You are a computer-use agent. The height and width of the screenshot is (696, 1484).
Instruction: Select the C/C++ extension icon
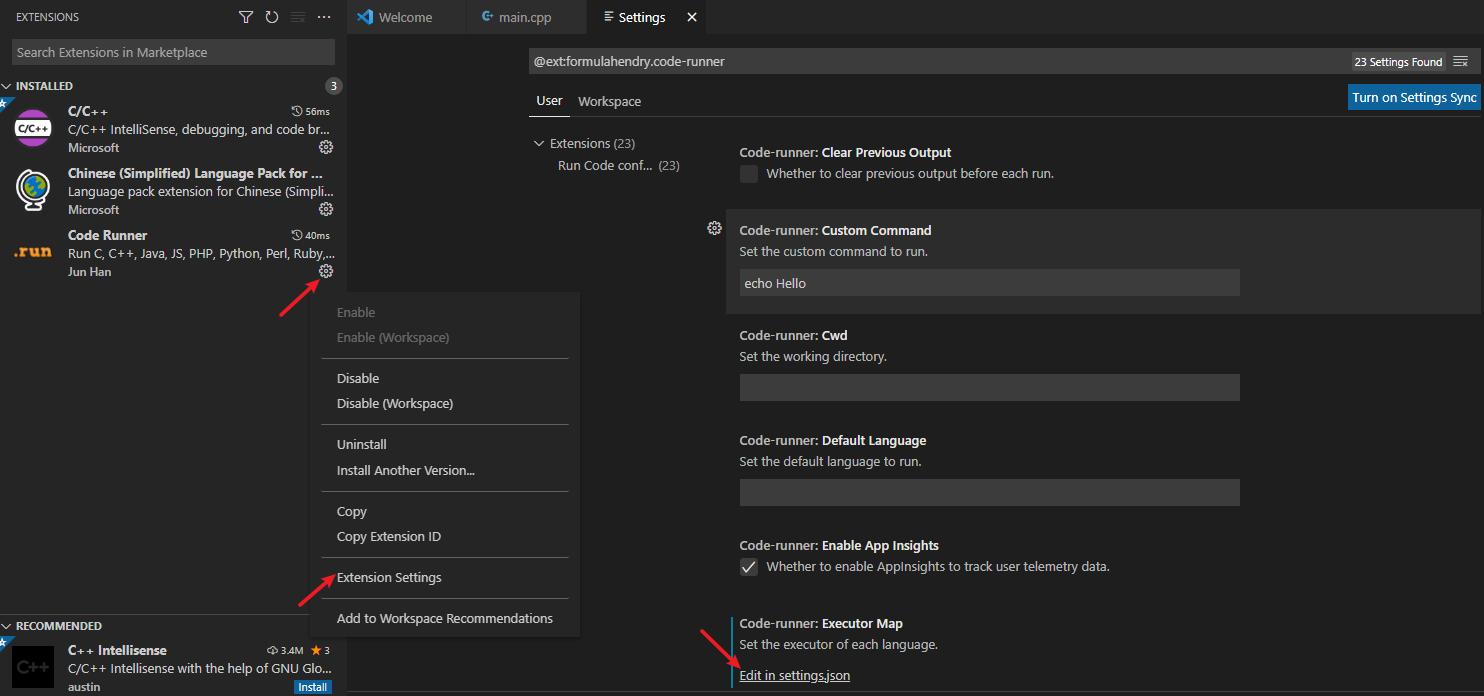click(x=33, y=128)
